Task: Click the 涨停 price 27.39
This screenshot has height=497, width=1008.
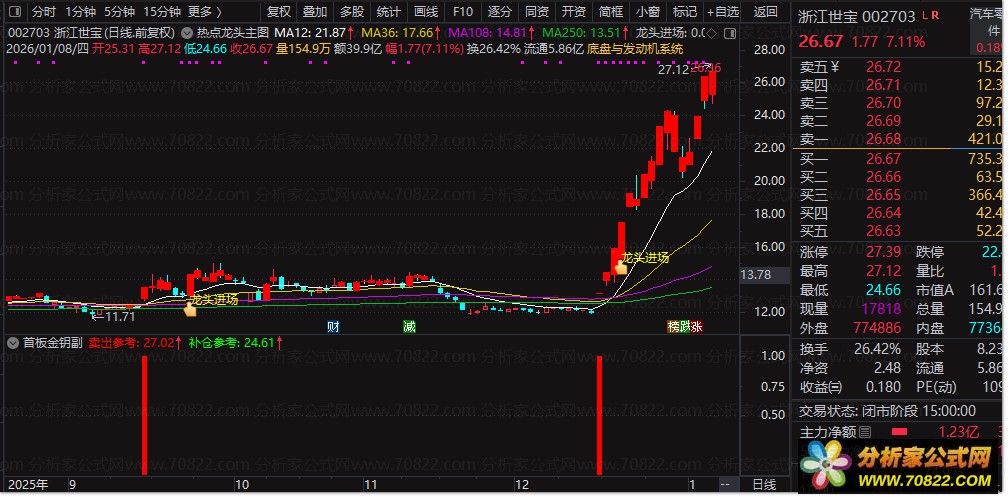Action: pyautogui.click(x=883, y=253)
